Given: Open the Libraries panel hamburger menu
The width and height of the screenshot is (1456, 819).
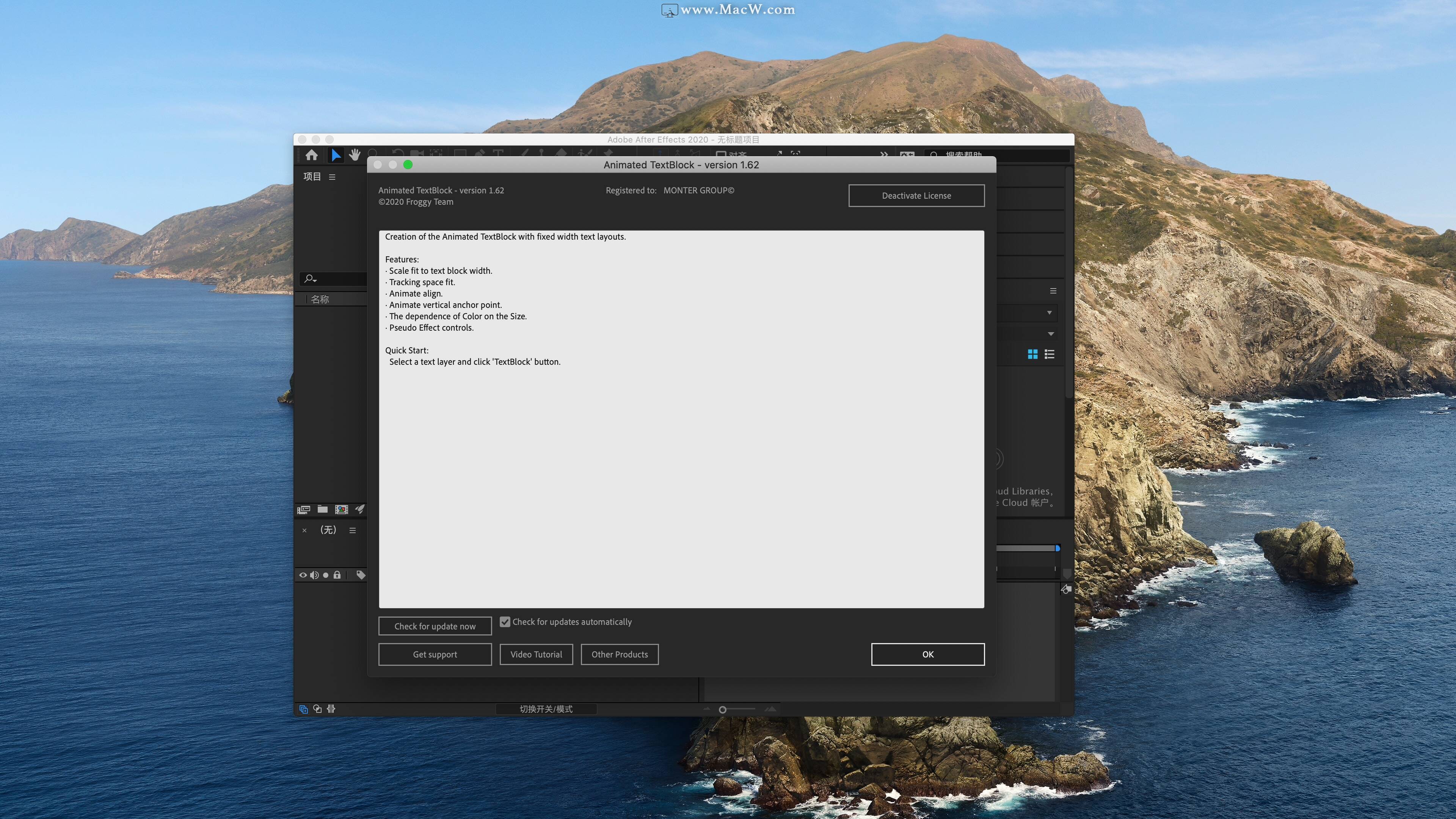Looking at the screenshot, I should pyautogui.click(x=1053, y=291).
